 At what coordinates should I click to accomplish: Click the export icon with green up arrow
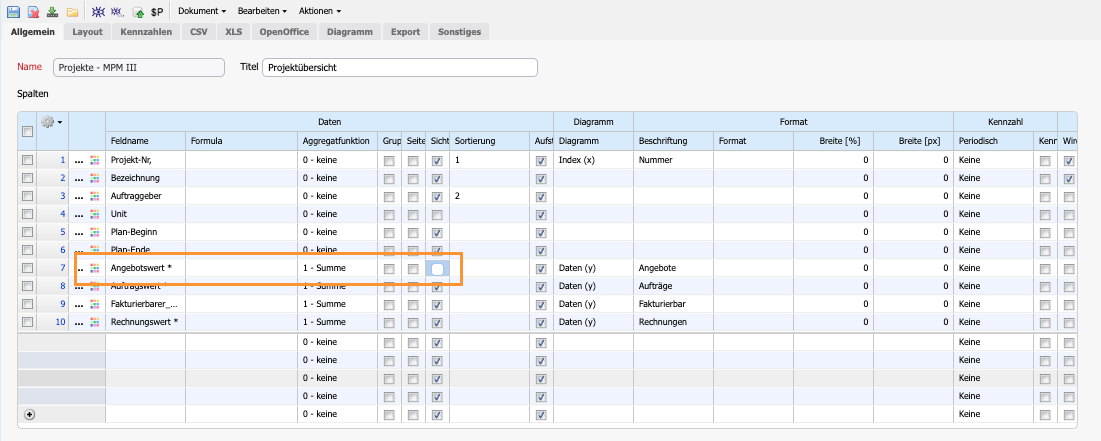tap(138, 12)
